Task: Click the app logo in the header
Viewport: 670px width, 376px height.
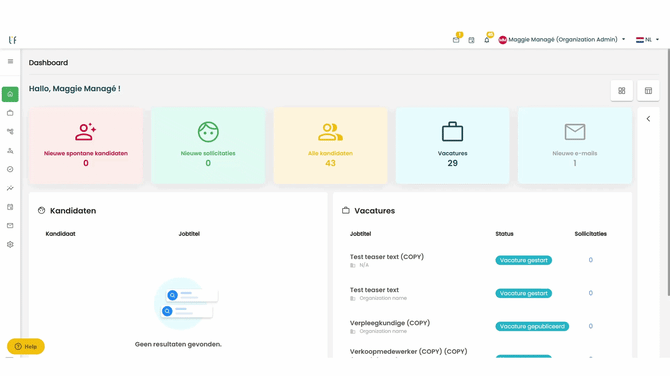Action: tap(12, 40)
